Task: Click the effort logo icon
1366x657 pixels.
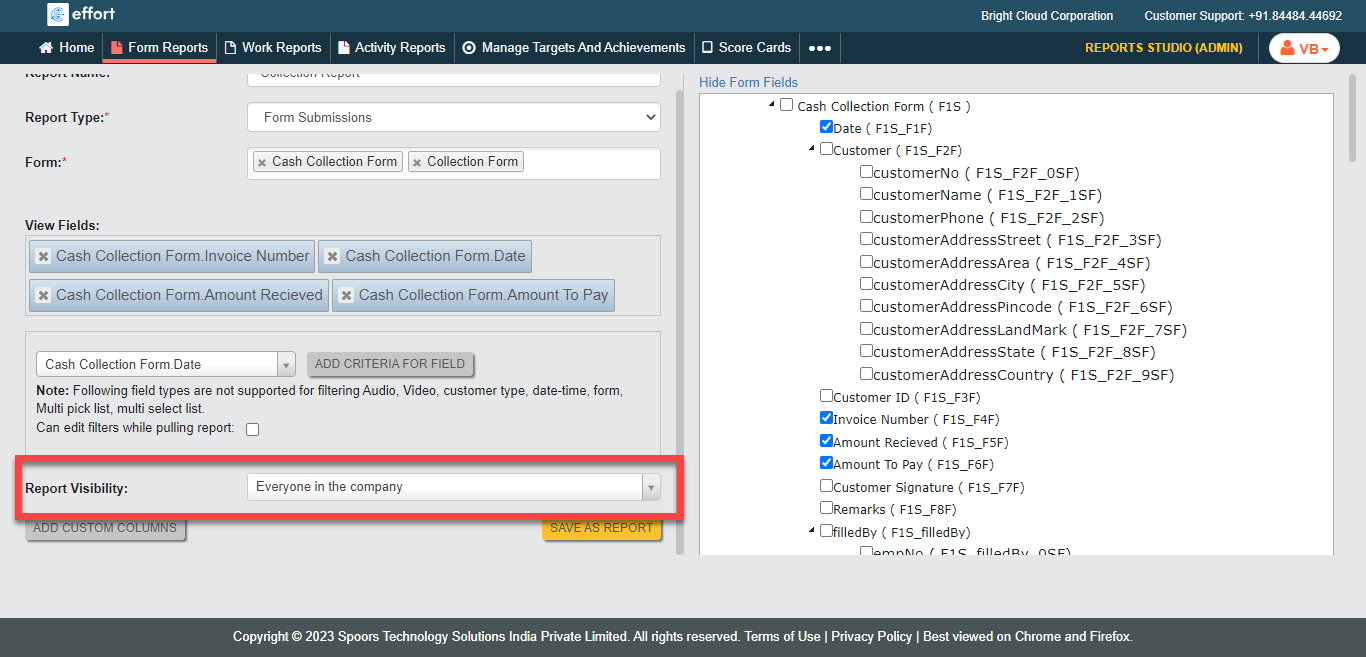Action: [x=58, y=14]
